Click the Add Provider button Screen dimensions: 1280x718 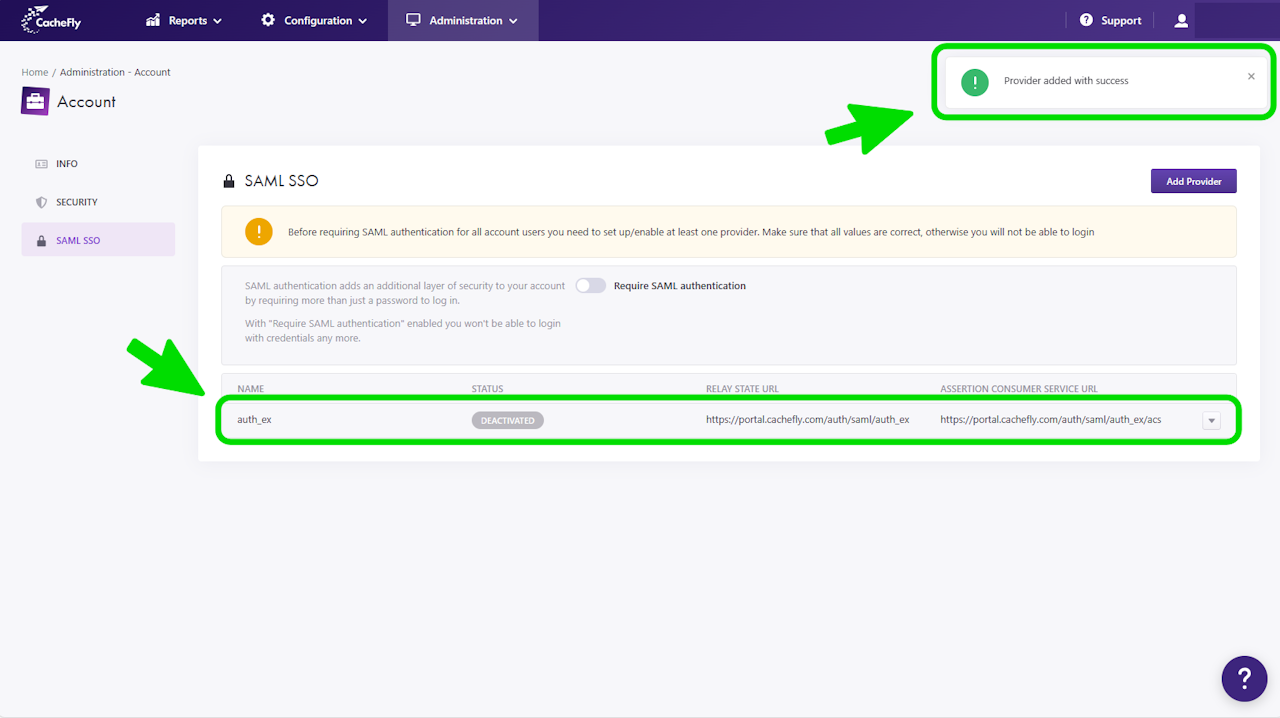click(x=1193, y=181)
